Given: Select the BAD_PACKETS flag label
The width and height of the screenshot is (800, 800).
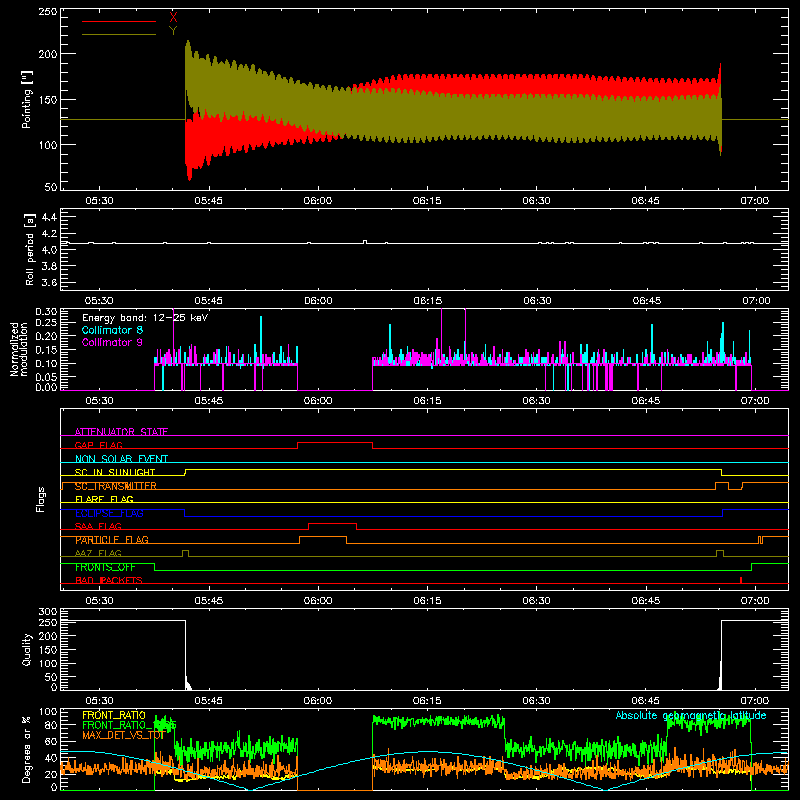Looking at the screenshot, I should [109, 580].
